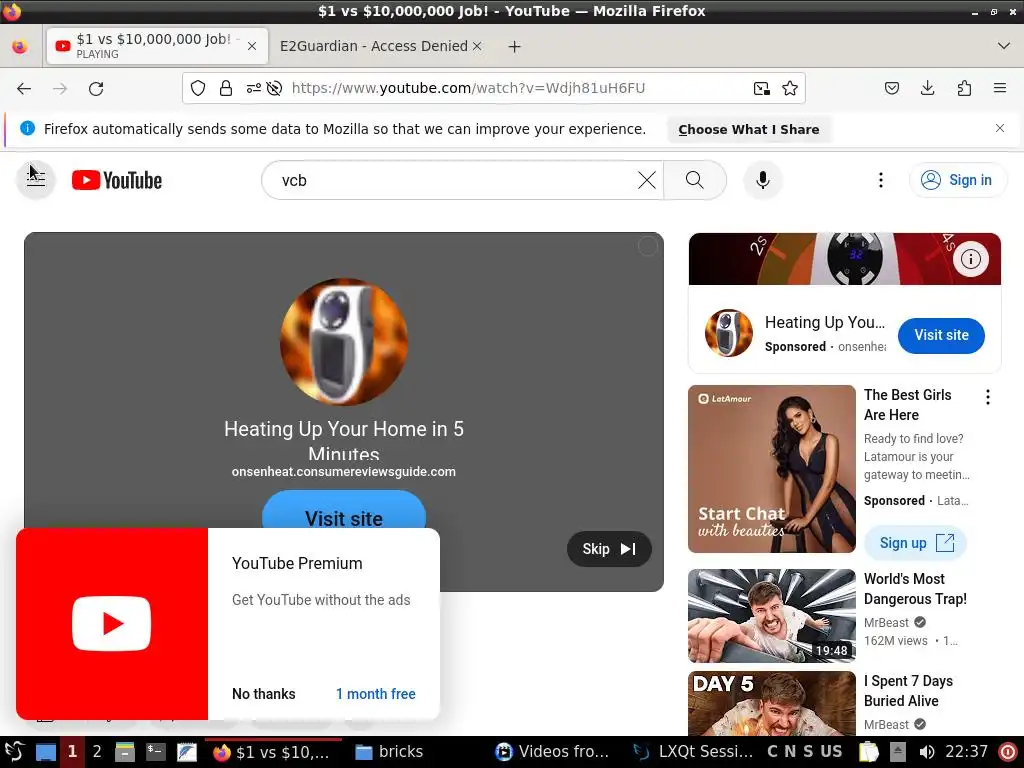This screenshot has height=768, width=1024.
Task: Launch terminal from taskbar quicklaunch
Action: pyautogui.click(x=155, y=752)
